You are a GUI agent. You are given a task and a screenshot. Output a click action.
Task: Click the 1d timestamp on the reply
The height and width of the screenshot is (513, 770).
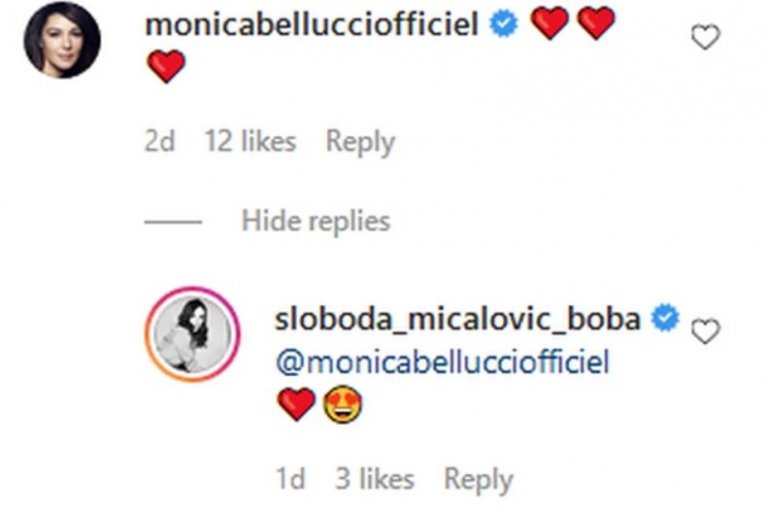click(x=290, y=479)
